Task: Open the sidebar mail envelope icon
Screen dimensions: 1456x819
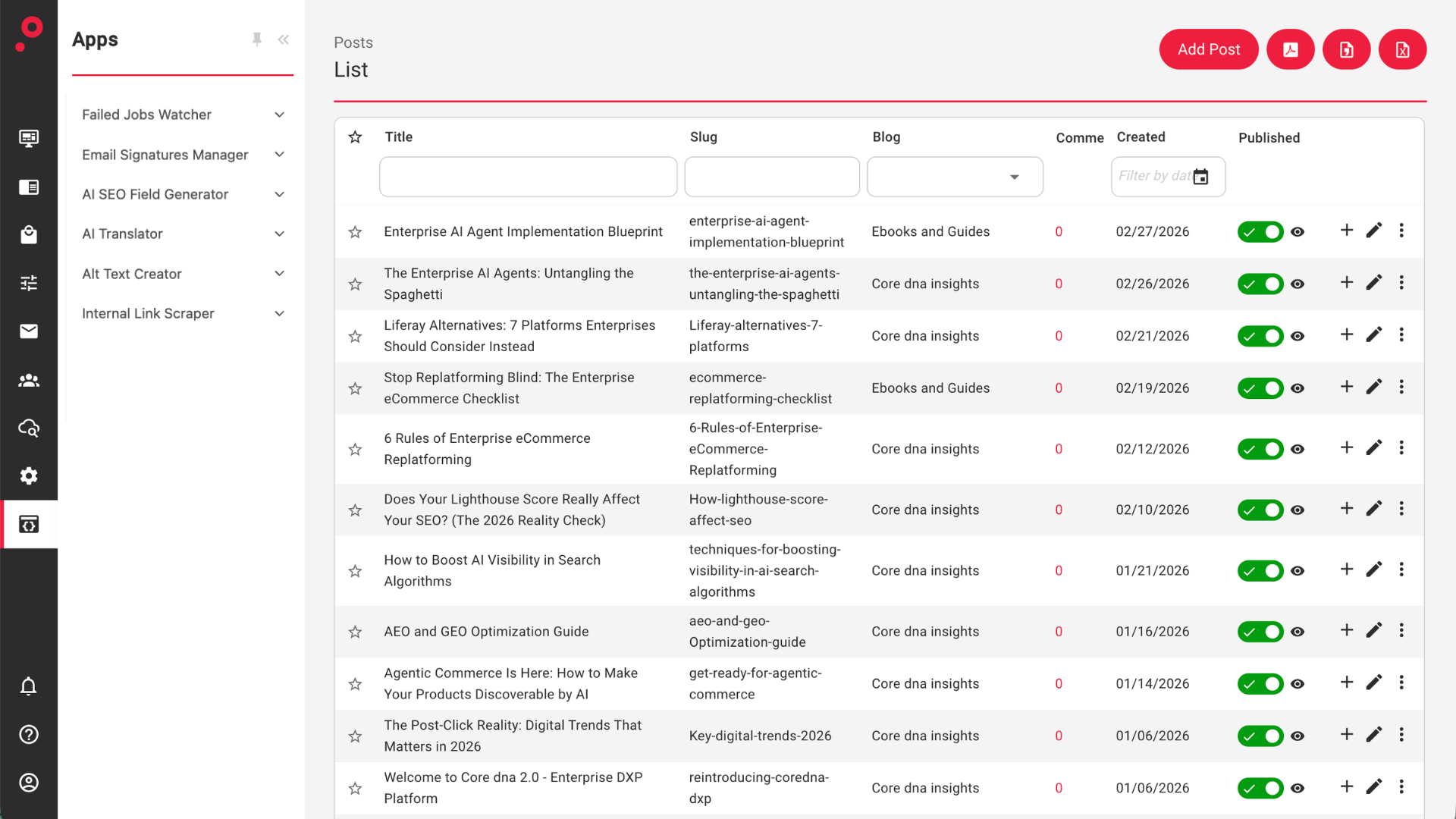Action: [x=29, y=331]
